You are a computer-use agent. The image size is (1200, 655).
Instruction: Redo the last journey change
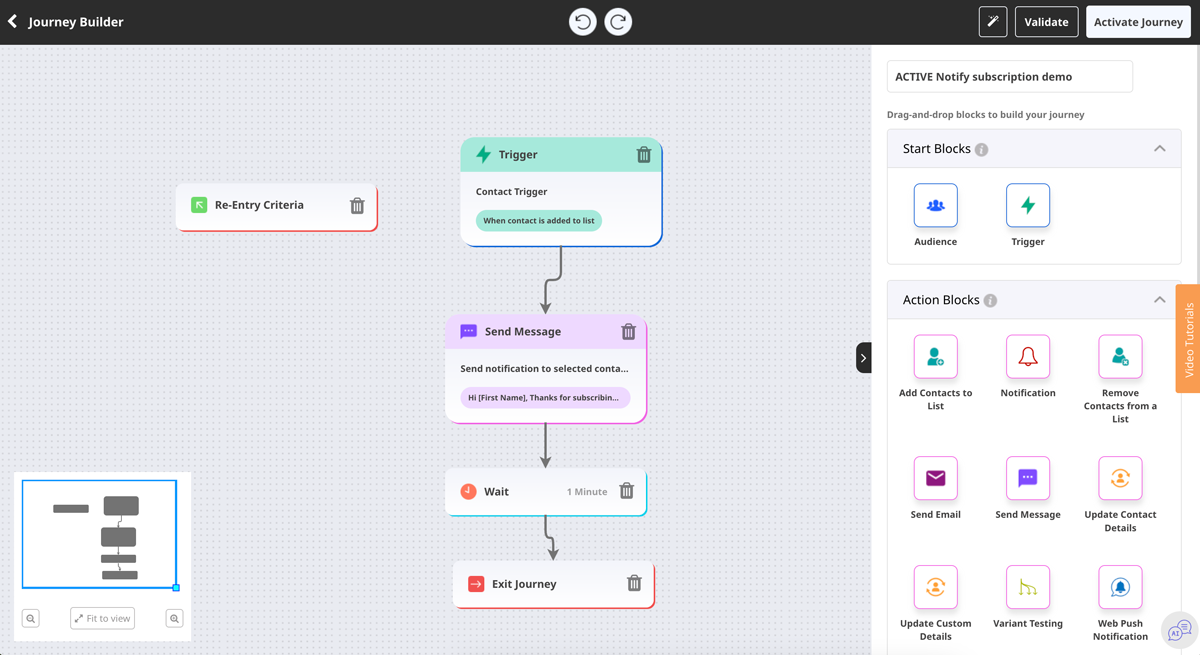pyautogui.click(x=618, y=21)
